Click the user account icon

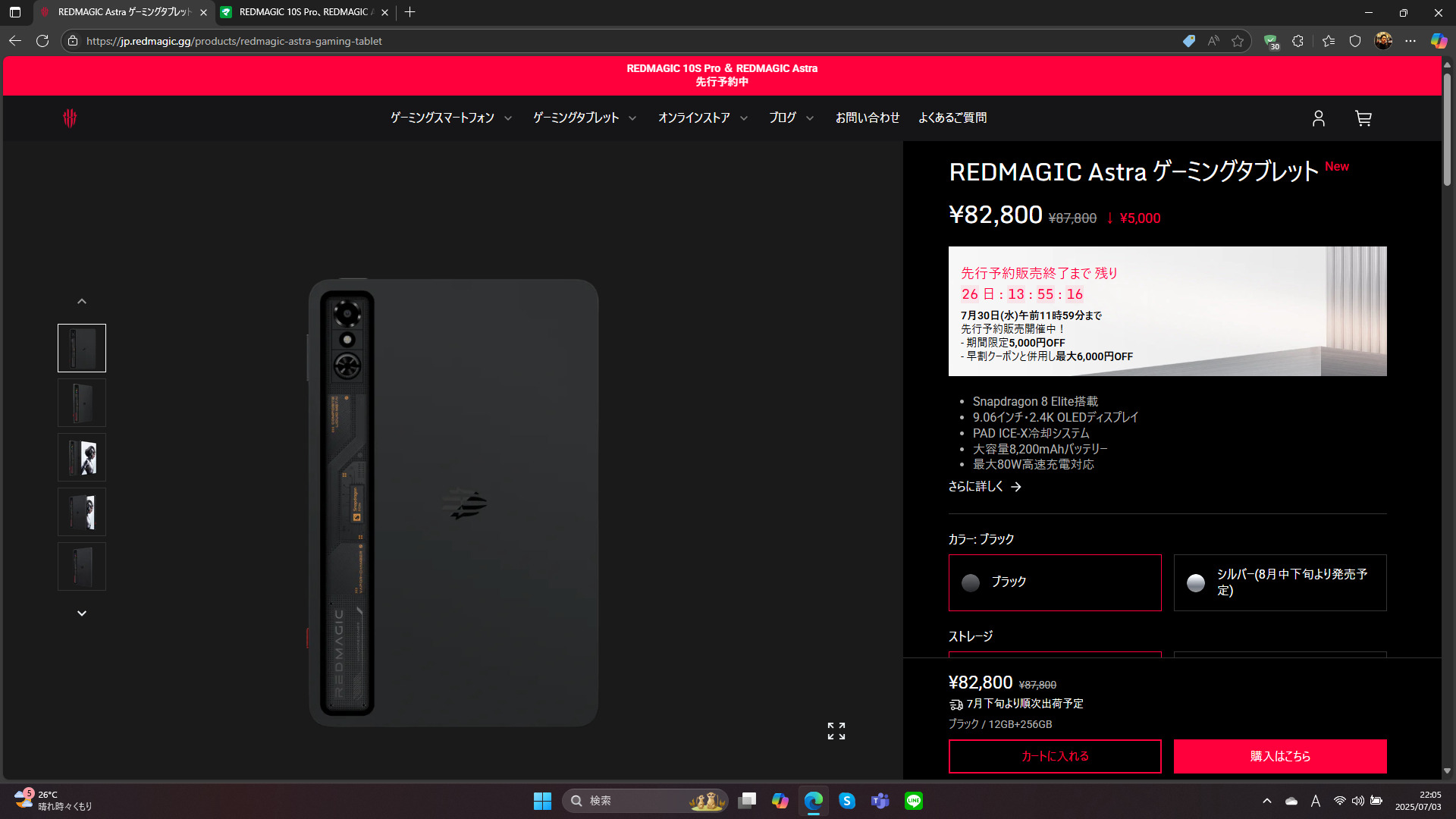1319,118
